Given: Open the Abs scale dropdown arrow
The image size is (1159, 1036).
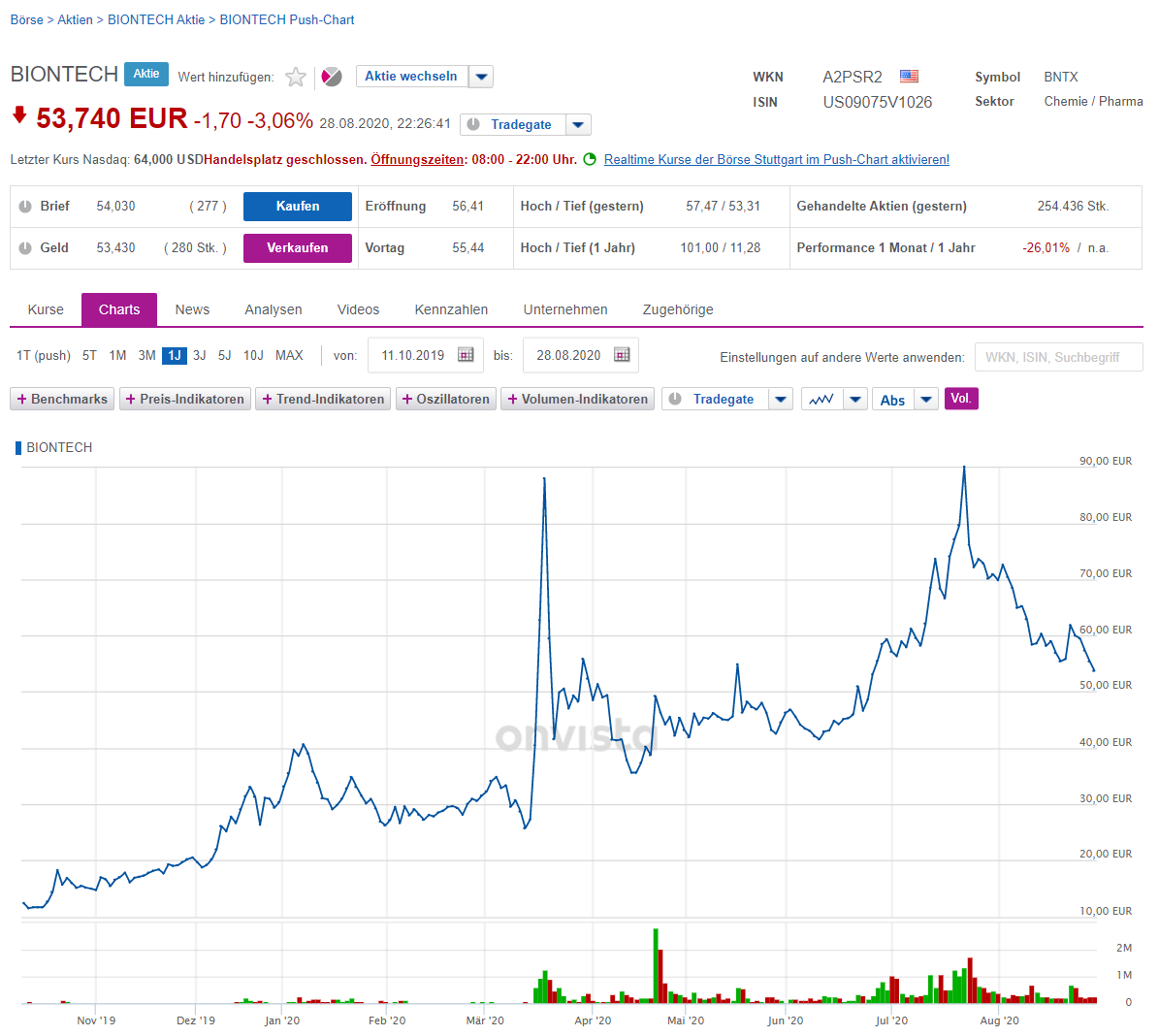Looking at the screenshot, I should pos(926,400).
